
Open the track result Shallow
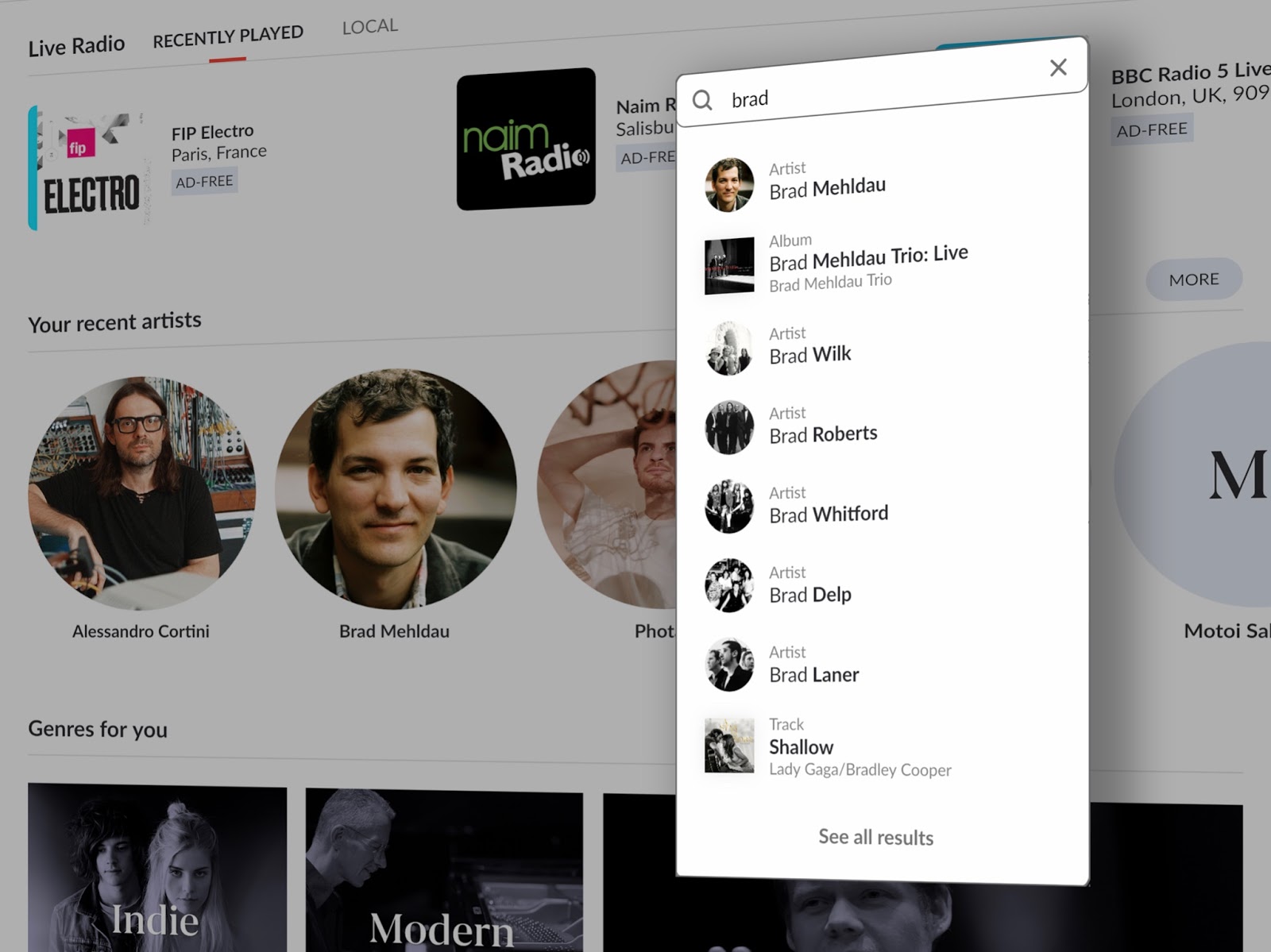click(882, 746)
